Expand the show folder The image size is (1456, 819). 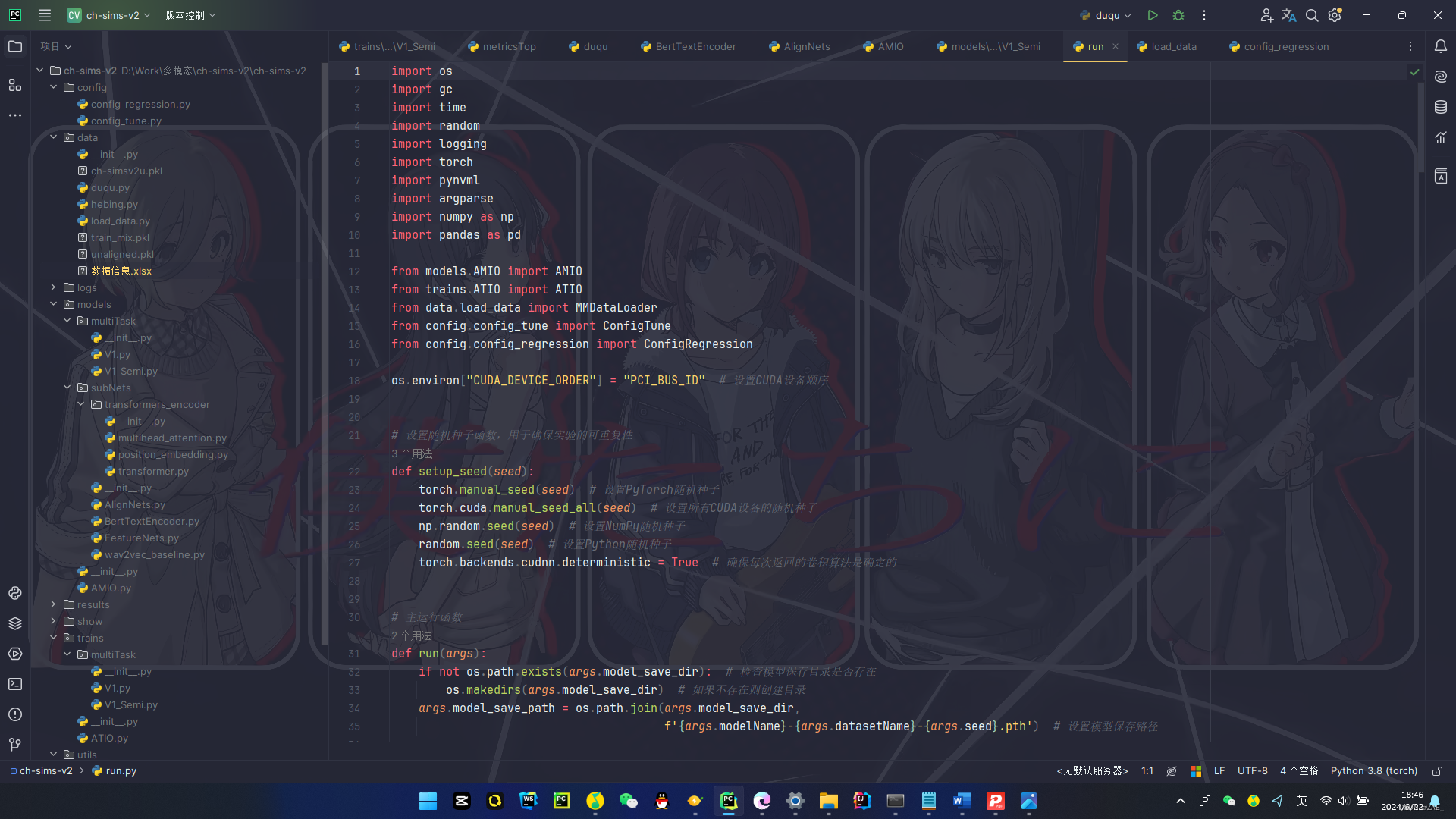[54, 621]
